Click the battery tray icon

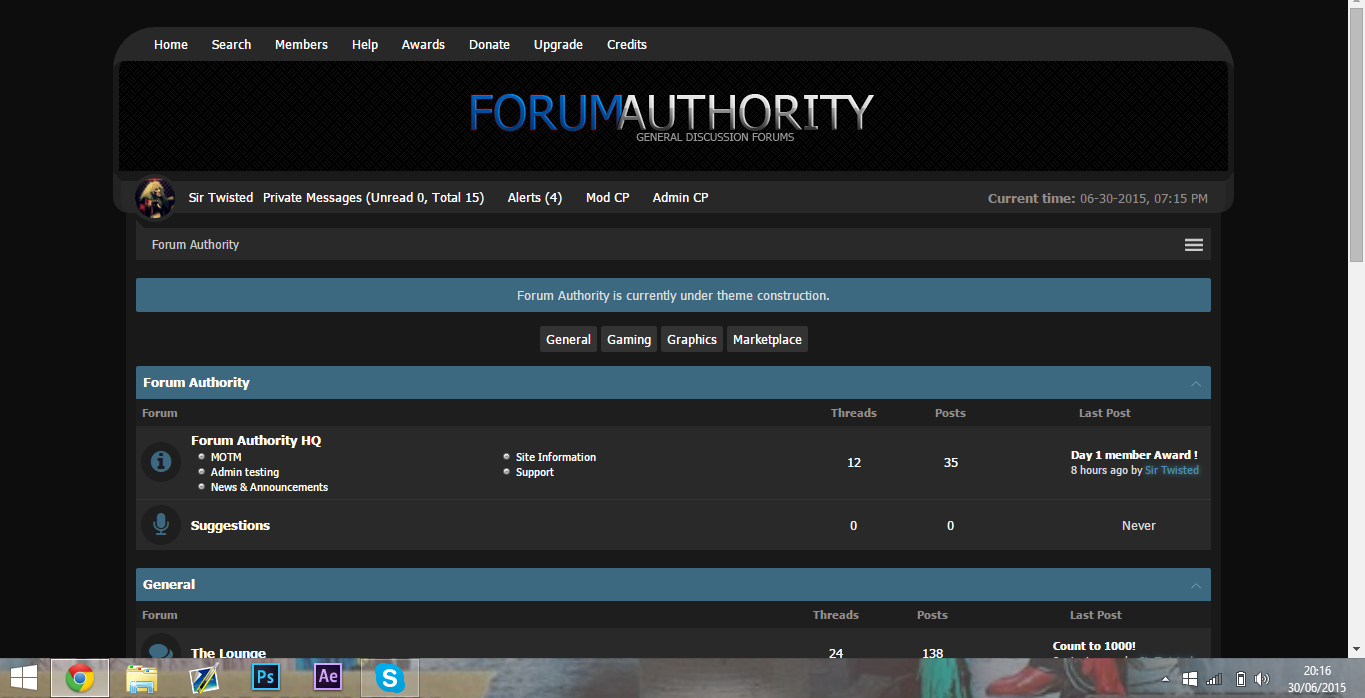point(1240,679)
